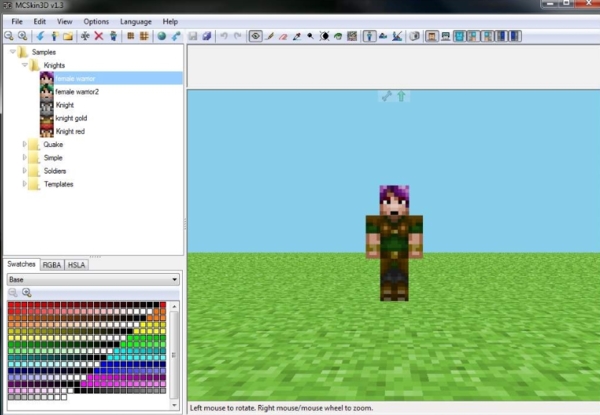600x415 pixels.
Task: Select the green Flood Fill tool
Action: pyautogui.click(x=338, y=36)
